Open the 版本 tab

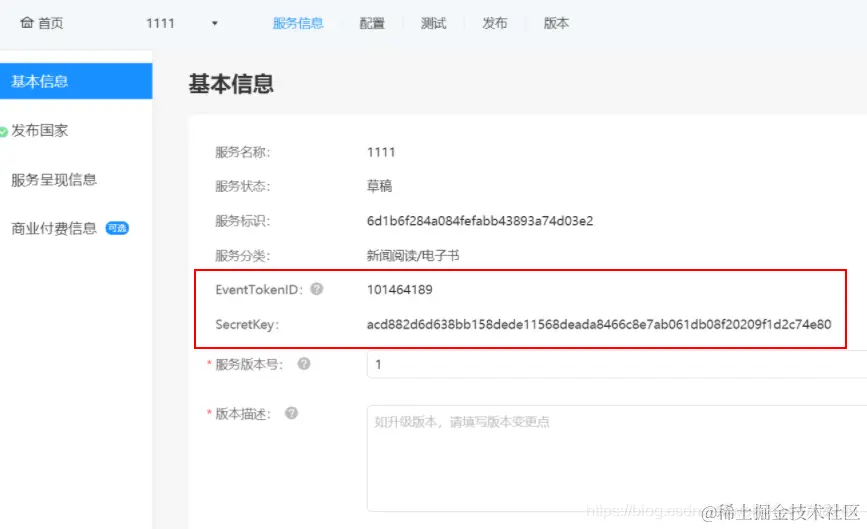coord(556,23)
